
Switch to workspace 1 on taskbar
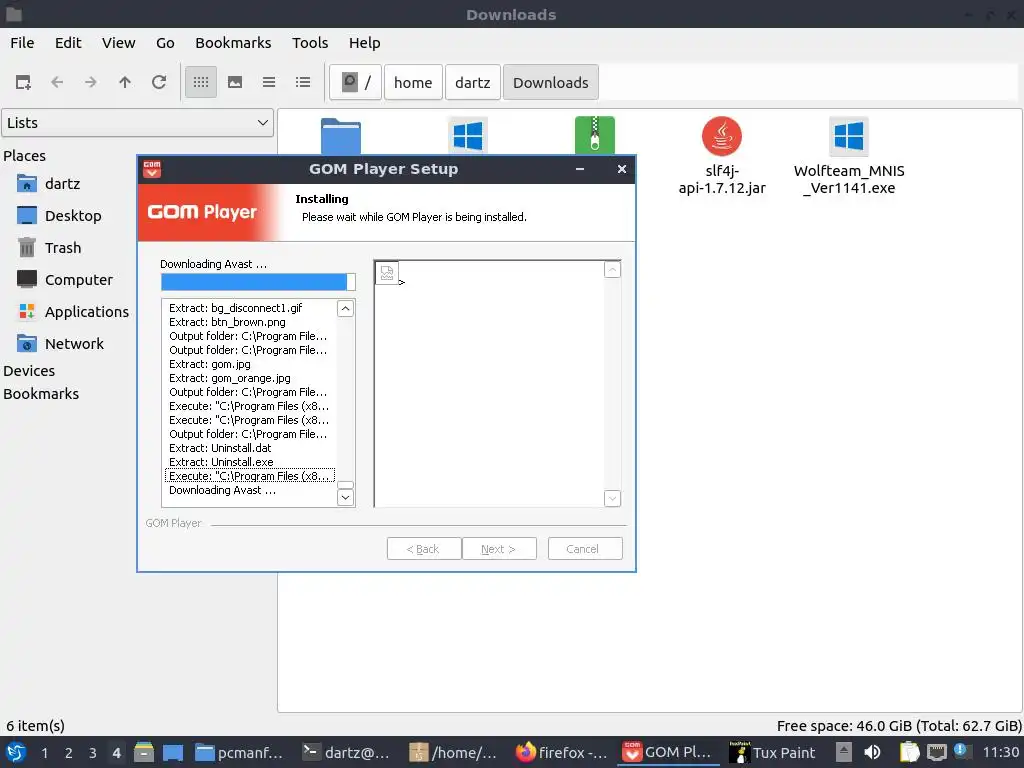pos(44,753)
